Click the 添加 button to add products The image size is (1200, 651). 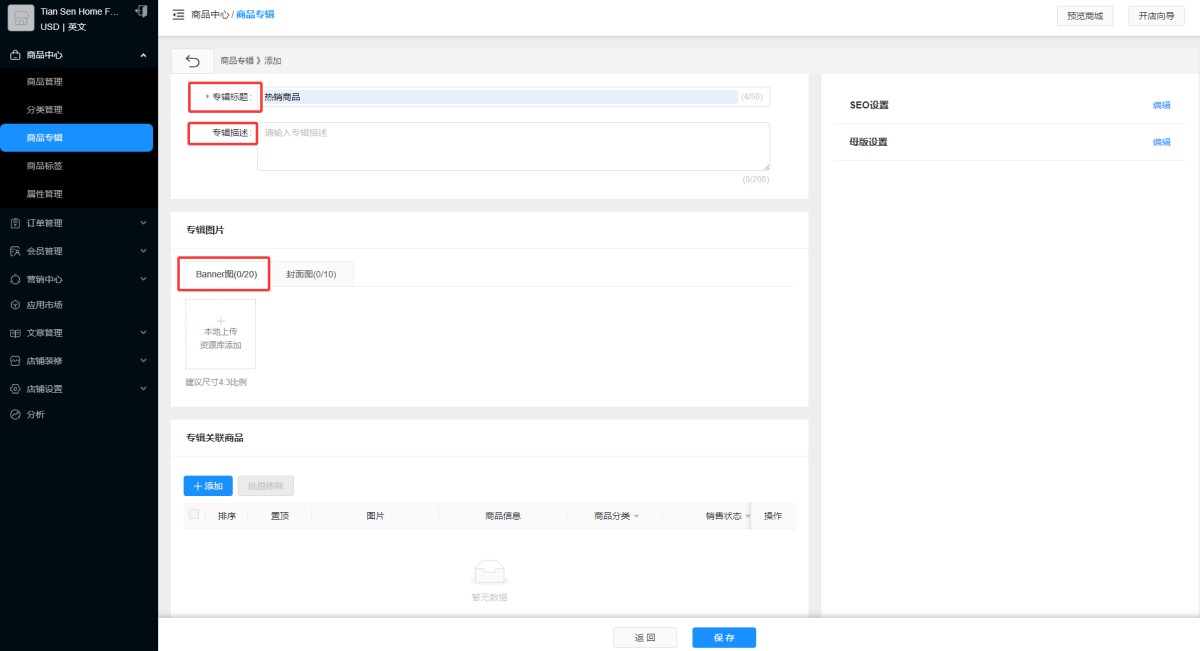click(208, 486)
